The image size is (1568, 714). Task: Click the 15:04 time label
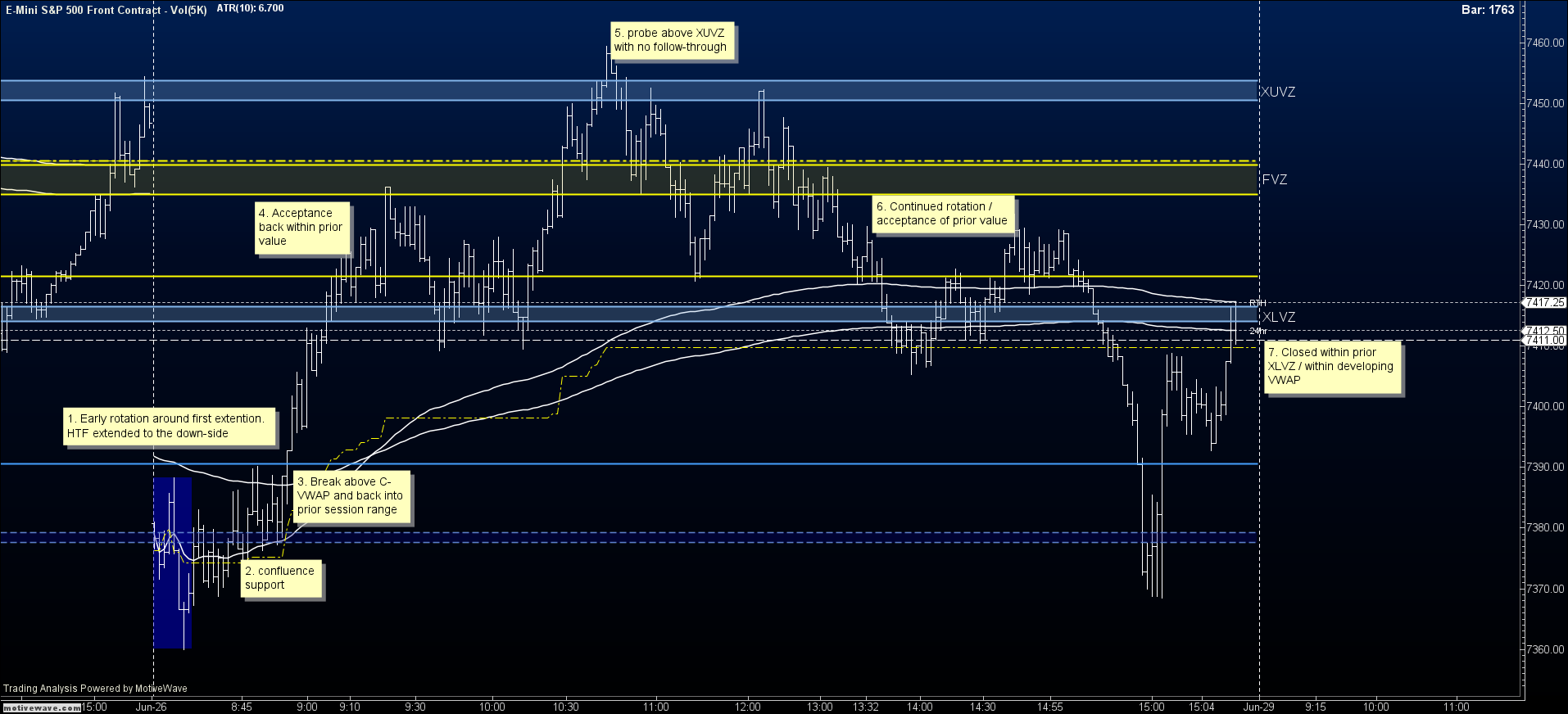click(1202, 707)
